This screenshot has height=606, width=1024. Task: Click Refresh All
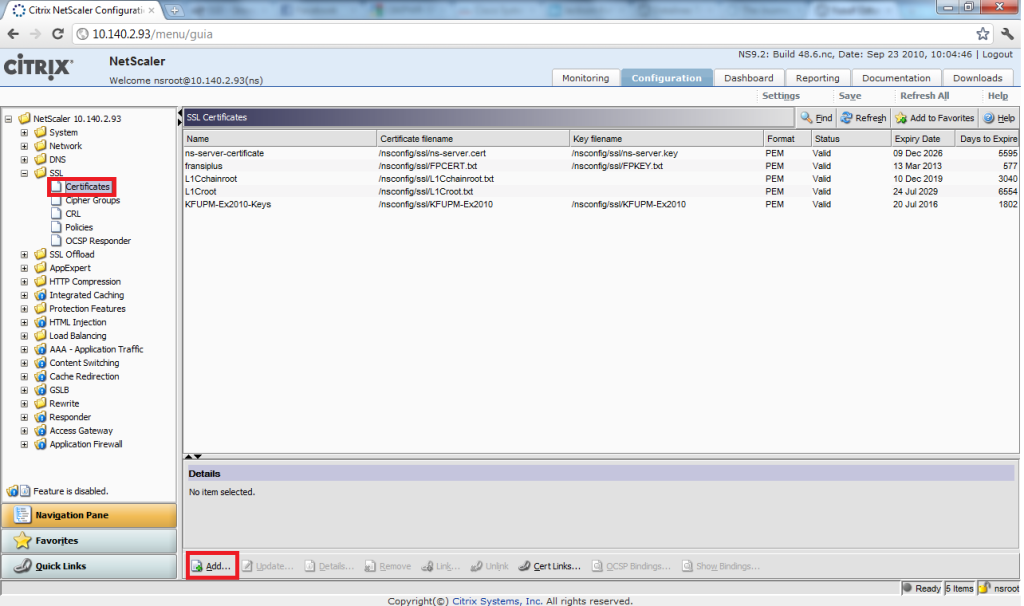(x=924, y=95)
